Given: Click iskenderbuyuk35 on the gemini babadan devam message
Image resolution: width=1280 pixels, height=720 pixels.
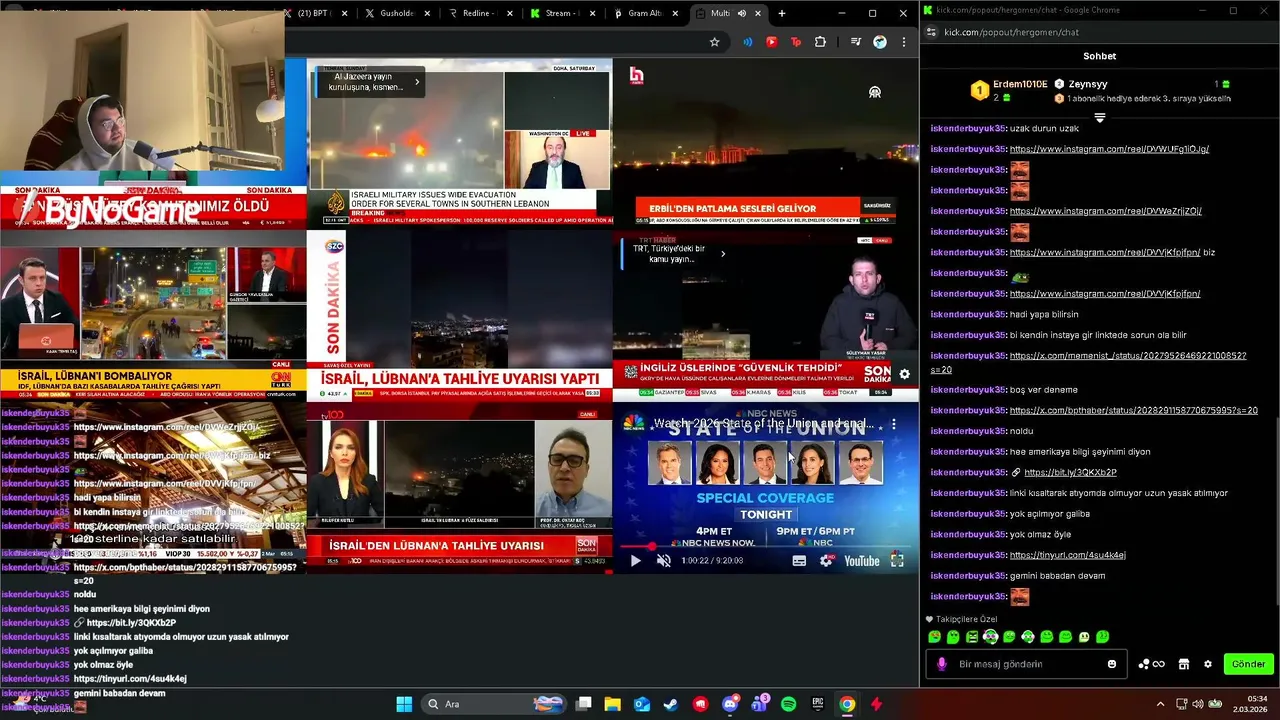Looking at the screenshot, I should click(967, 576).
